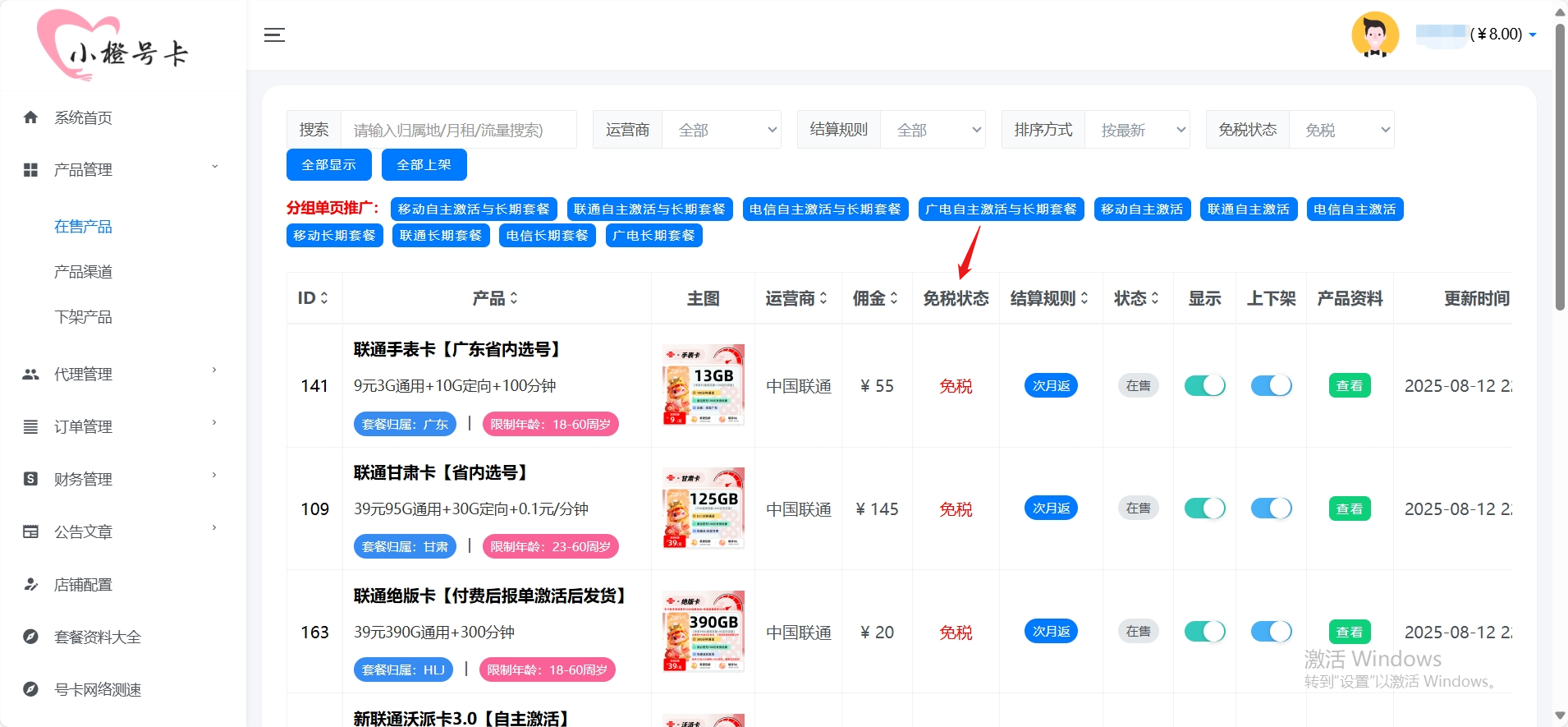Click the people icon beside 代理管理
This screenshot has height=727, width=1568.
tap(30, 375)
